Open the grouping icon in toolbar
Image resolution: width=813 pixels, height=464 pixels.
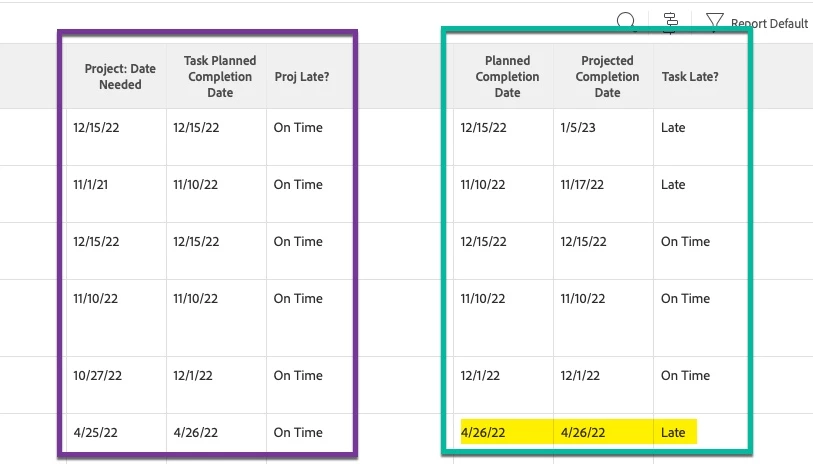(x=670, y=23)
